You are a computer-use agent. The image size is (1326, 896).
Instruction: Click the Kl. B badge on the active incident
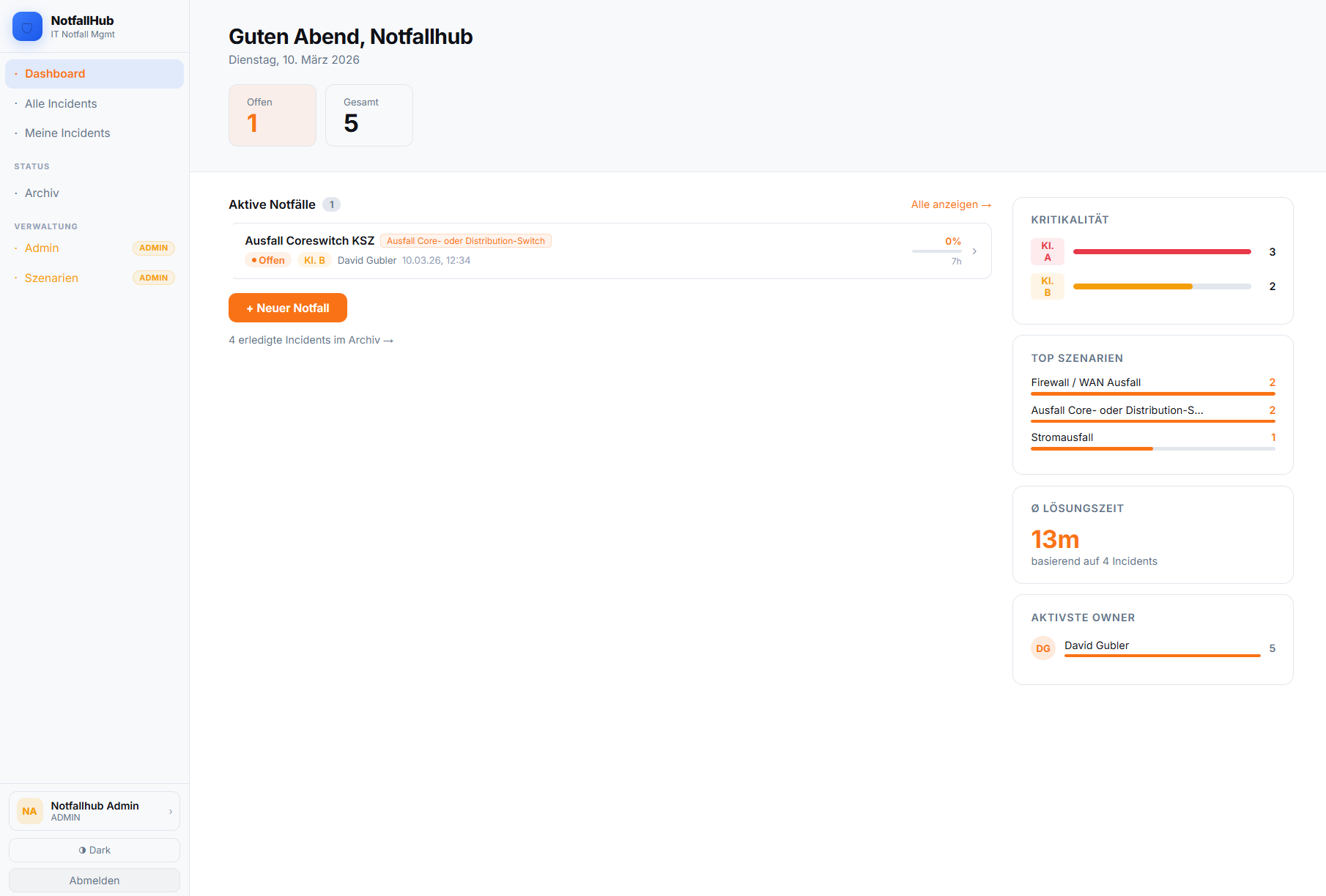(315, 259)
